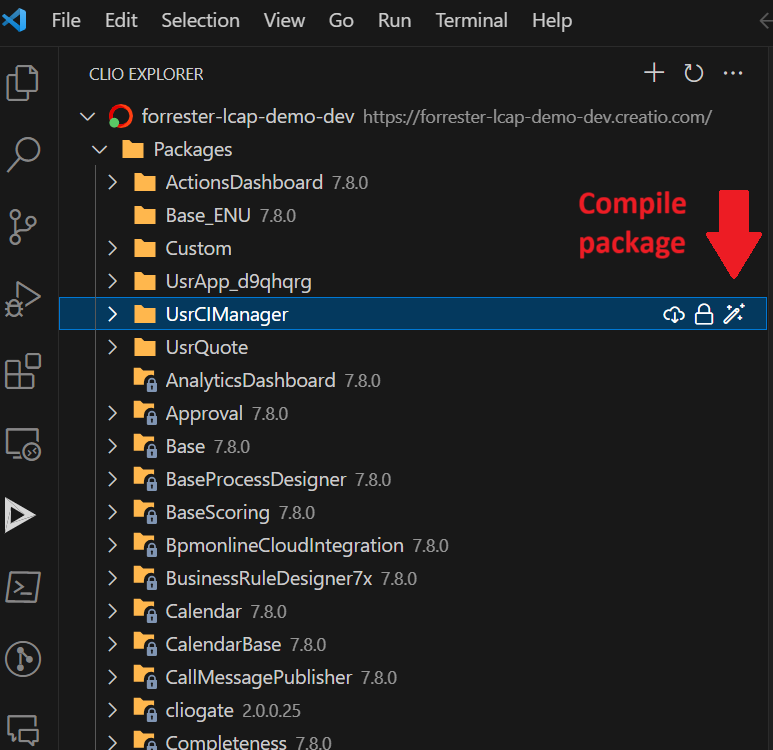Click the Packages folder label

pos(193,150)
